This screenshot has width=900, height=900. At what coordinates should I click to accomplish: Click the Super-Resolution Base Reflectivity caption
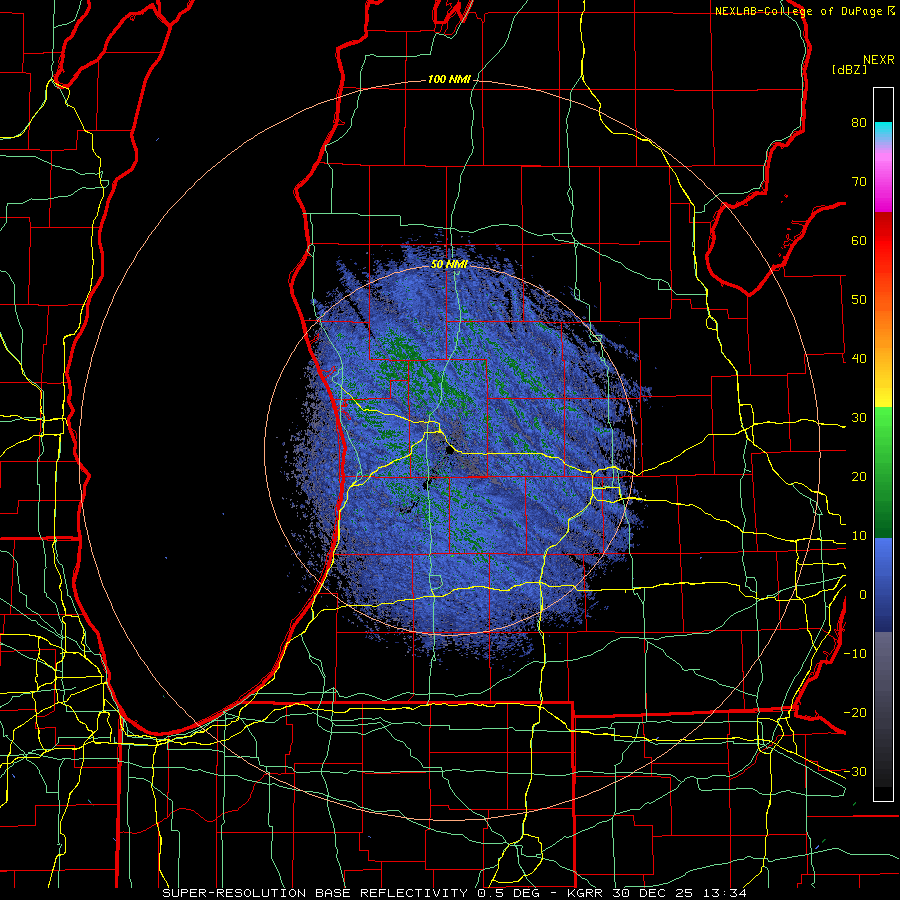315,893
